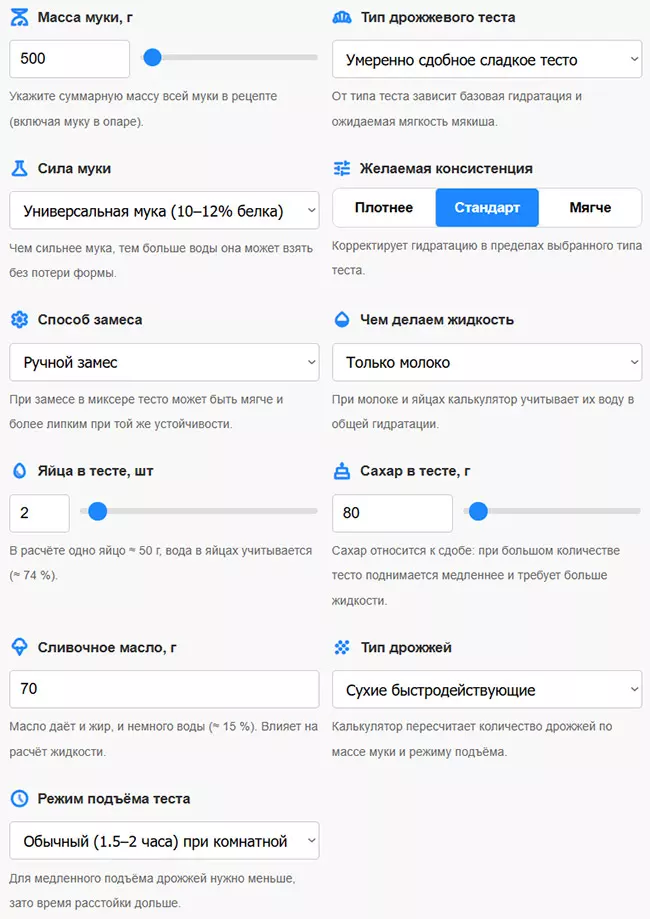Click the consistency icon beside Желаемая консистенция
The width and height of the screenshot is (650, 919).
[342, 168]
